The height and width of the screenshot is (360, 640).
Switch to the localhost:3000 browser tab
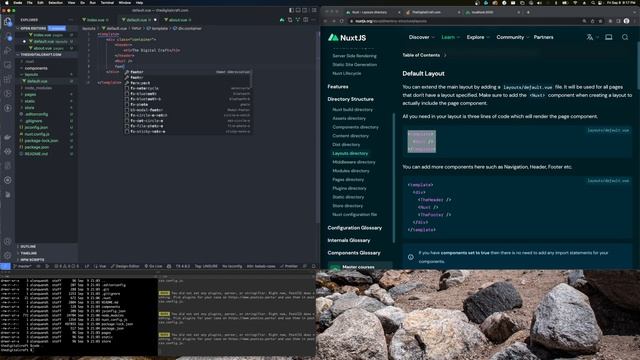(493, 12)
